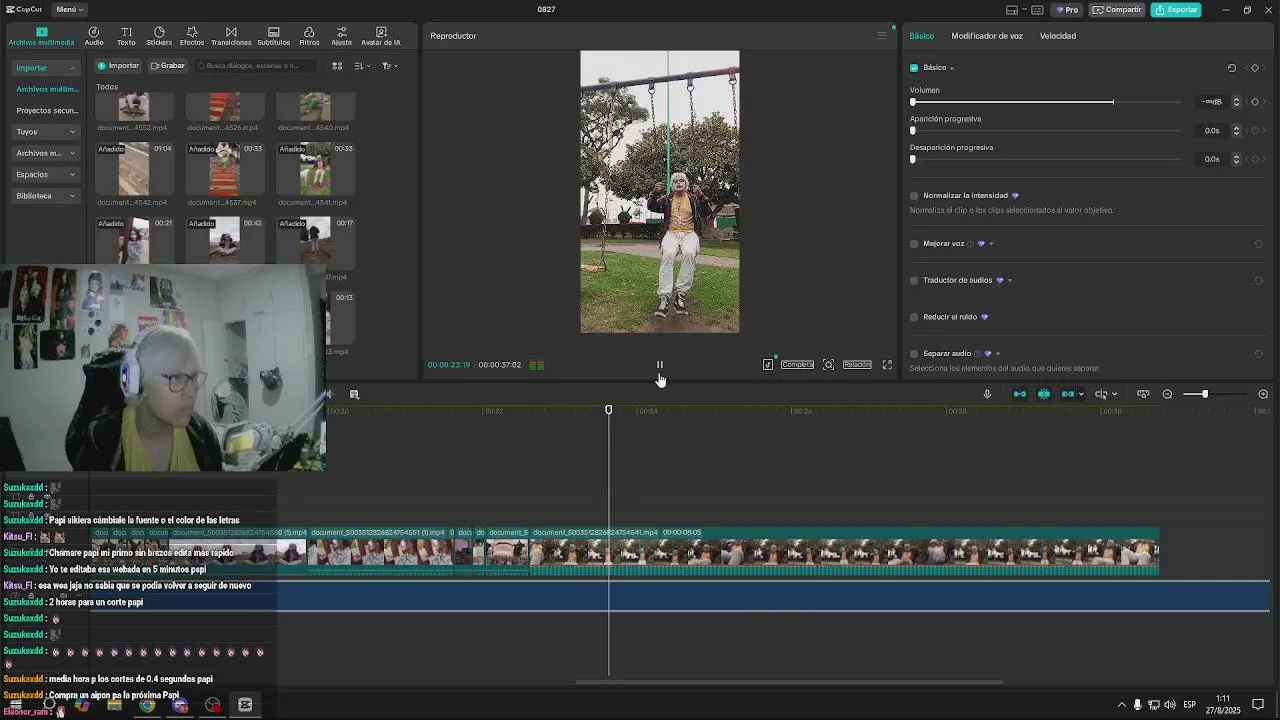Switch to the Modificador de voz tab
The image size is (1280, 720).
click(987, 36)
